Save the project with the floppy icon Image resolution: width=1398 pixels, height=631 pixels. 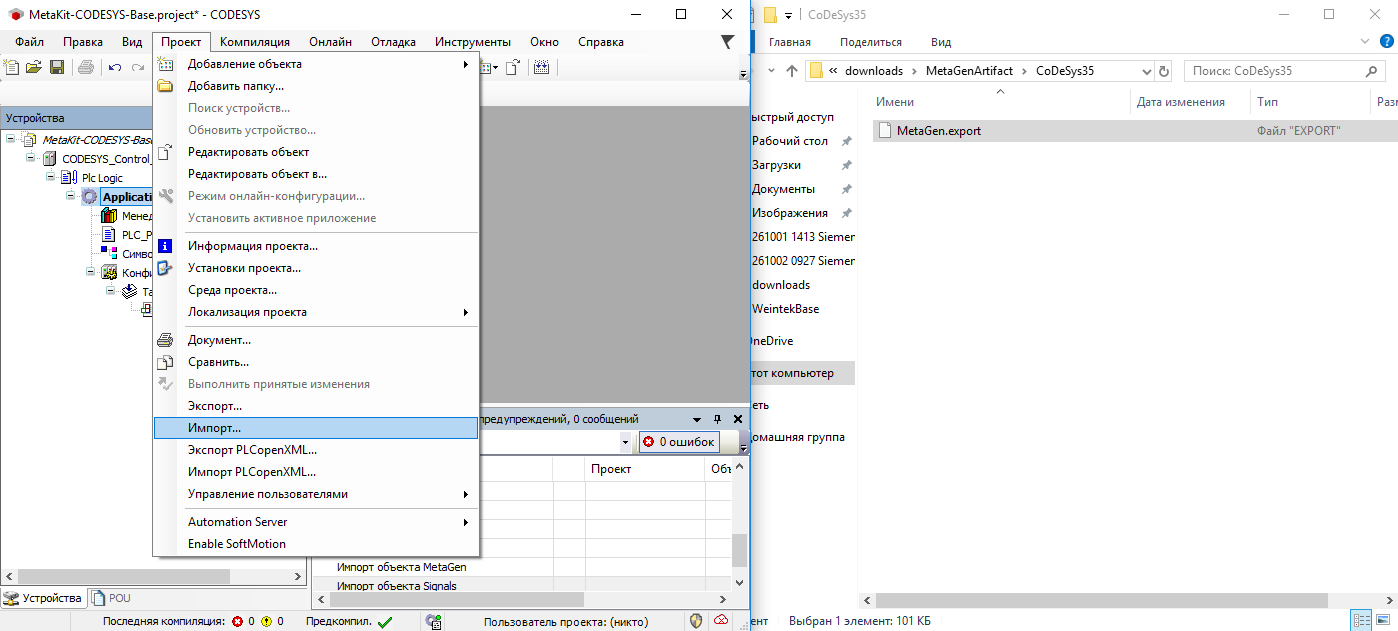[57, 67]
